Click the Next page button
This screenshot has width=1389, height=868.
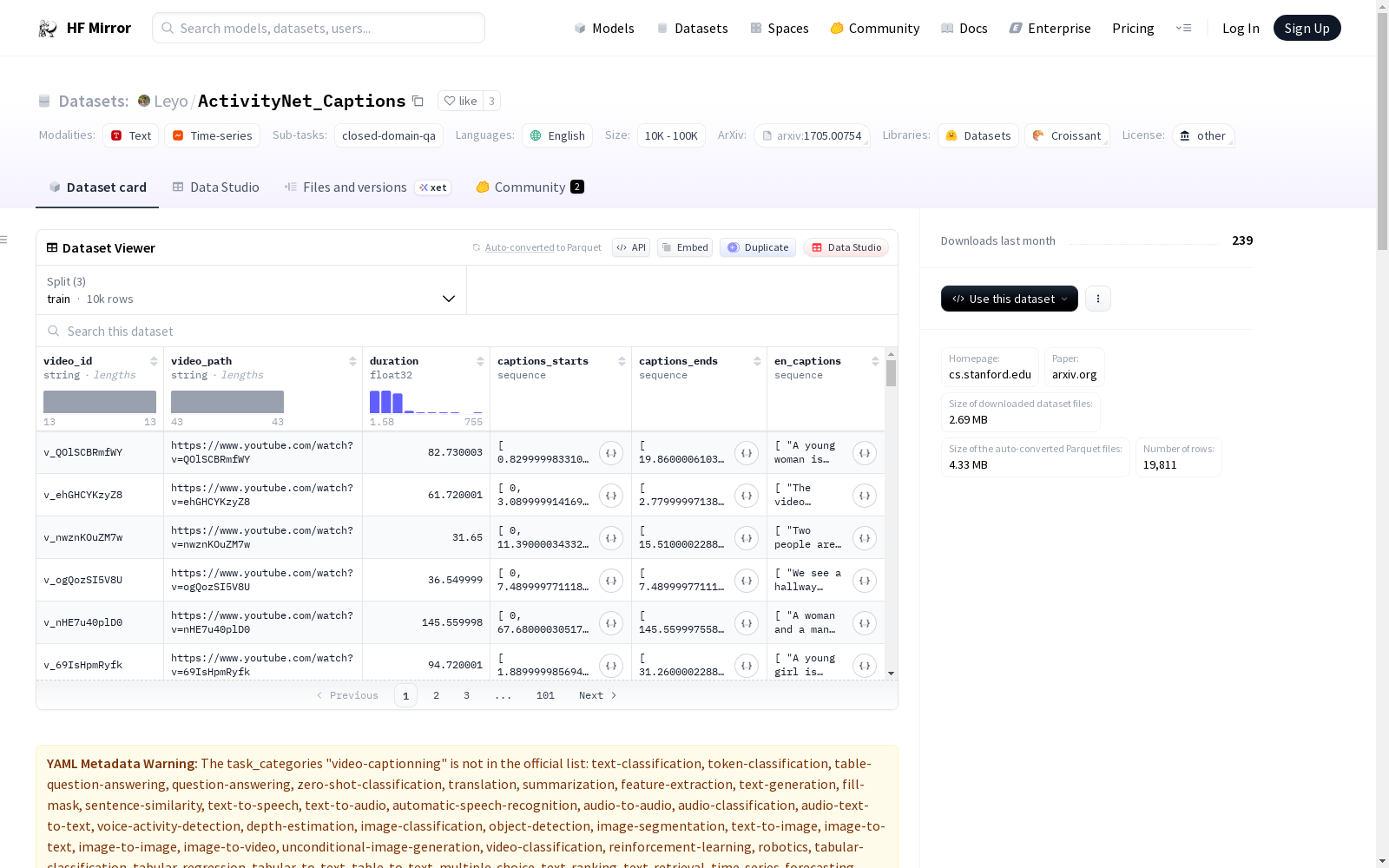(598, 695)
